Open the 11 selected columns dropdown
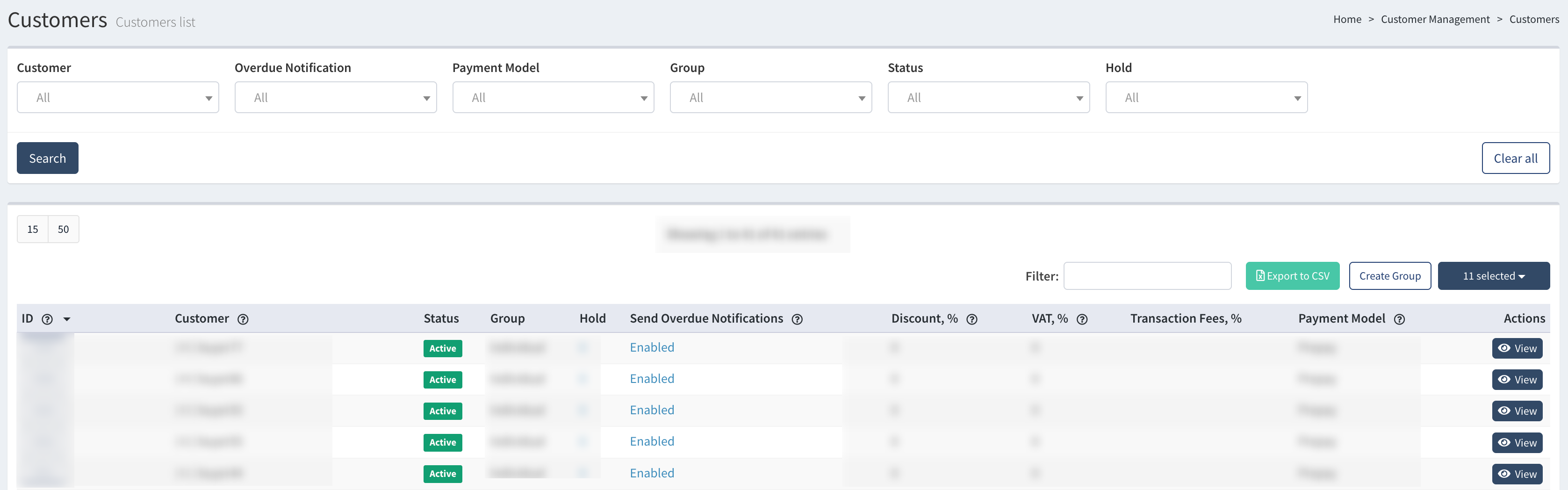This screenshot has height=490, width=1568. point(1493,276)
